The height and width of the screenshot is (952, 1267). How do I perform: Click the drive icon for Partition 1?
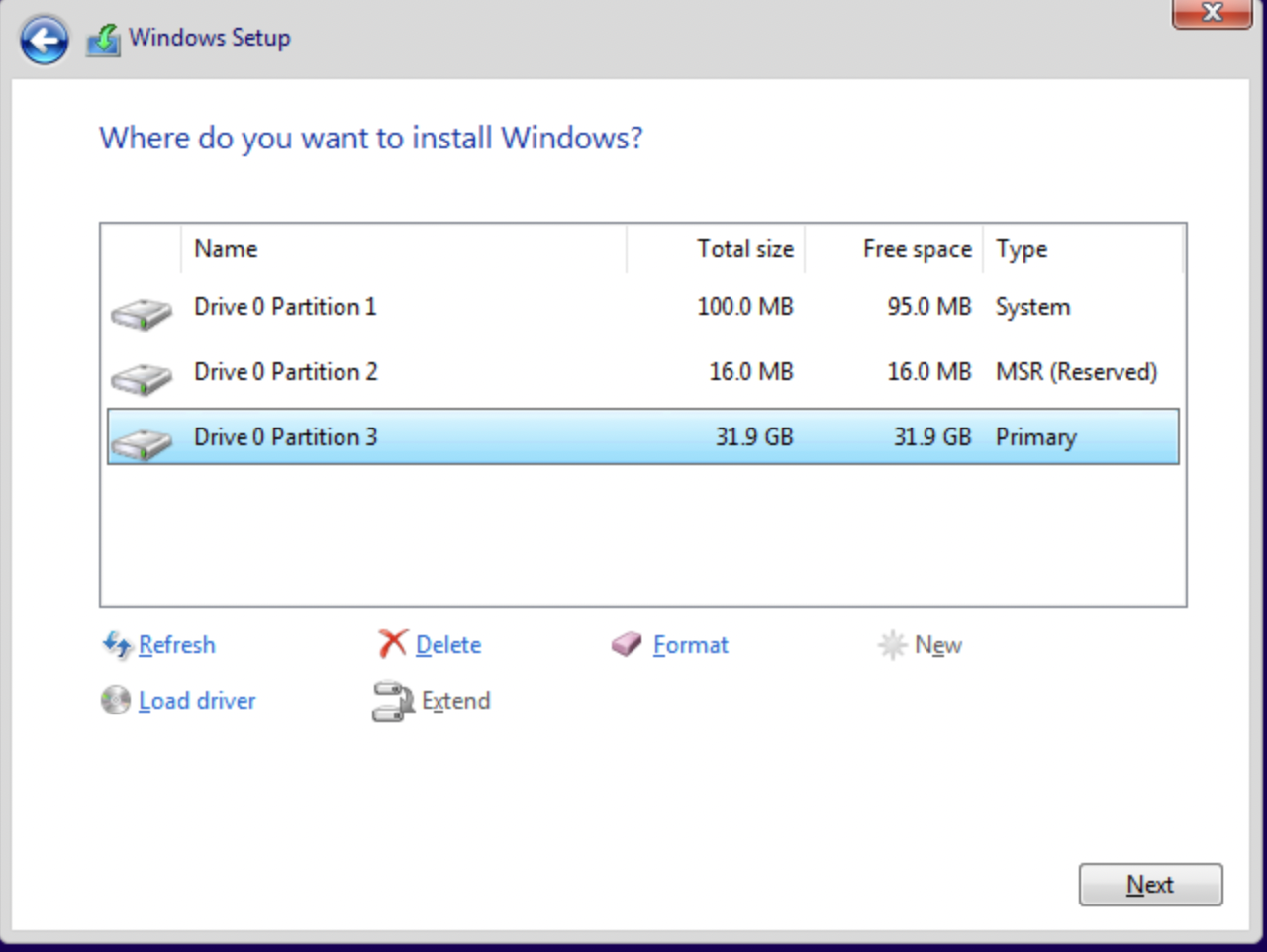pos(141,314)
